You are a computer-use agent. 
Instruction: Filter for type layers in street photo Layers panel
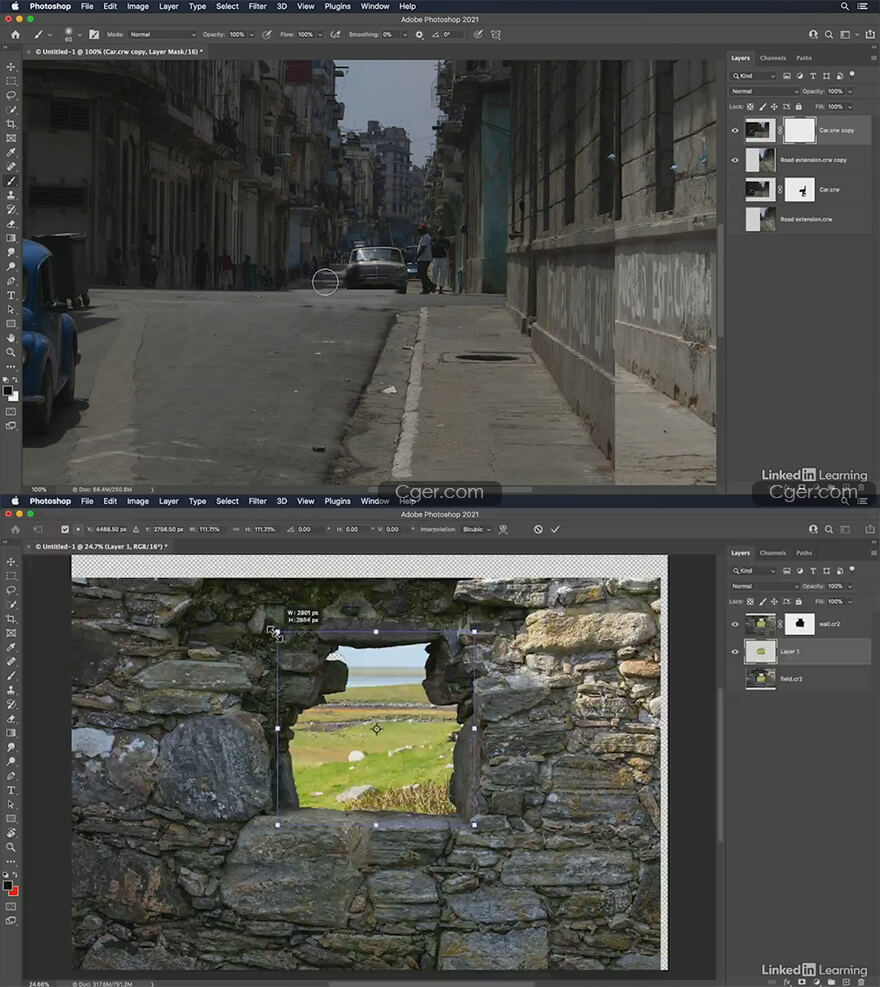[813, 76]
